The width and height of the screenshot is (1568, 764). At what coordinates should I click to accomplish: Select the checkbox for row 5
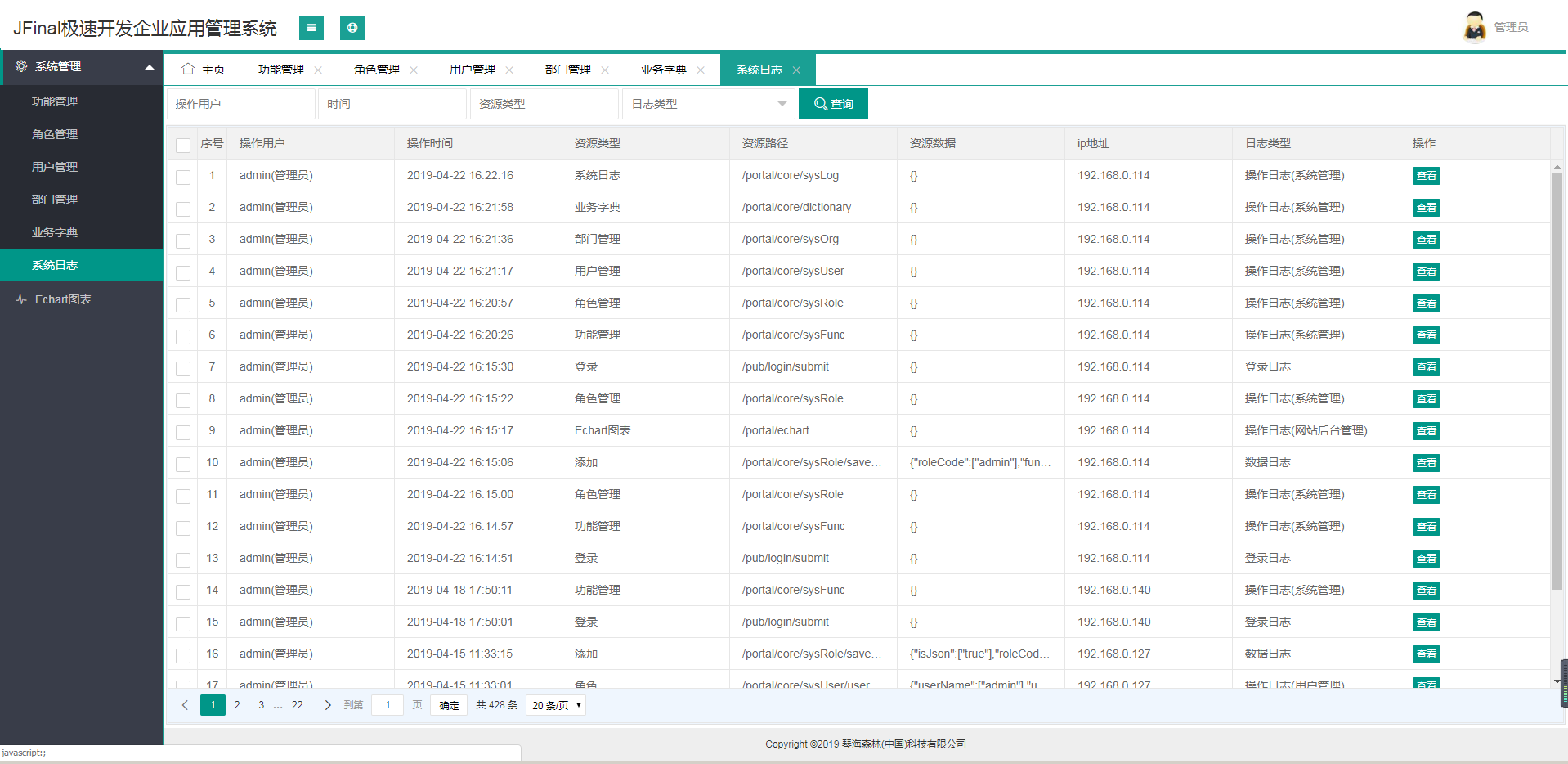(183, 304)
